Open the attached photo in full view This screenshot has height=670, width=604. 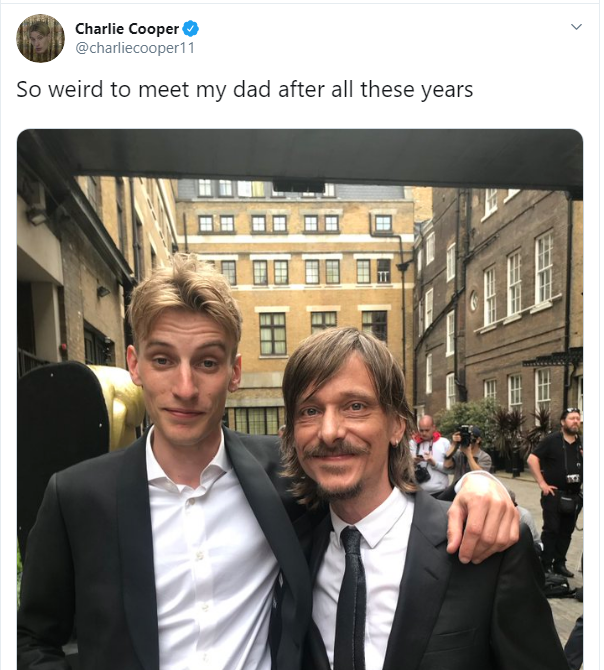300,399
